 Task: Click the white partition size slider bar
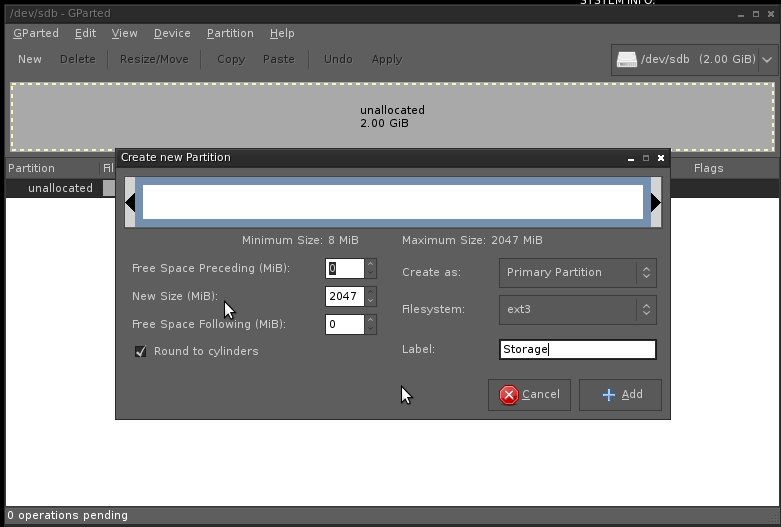click(393, 202)
